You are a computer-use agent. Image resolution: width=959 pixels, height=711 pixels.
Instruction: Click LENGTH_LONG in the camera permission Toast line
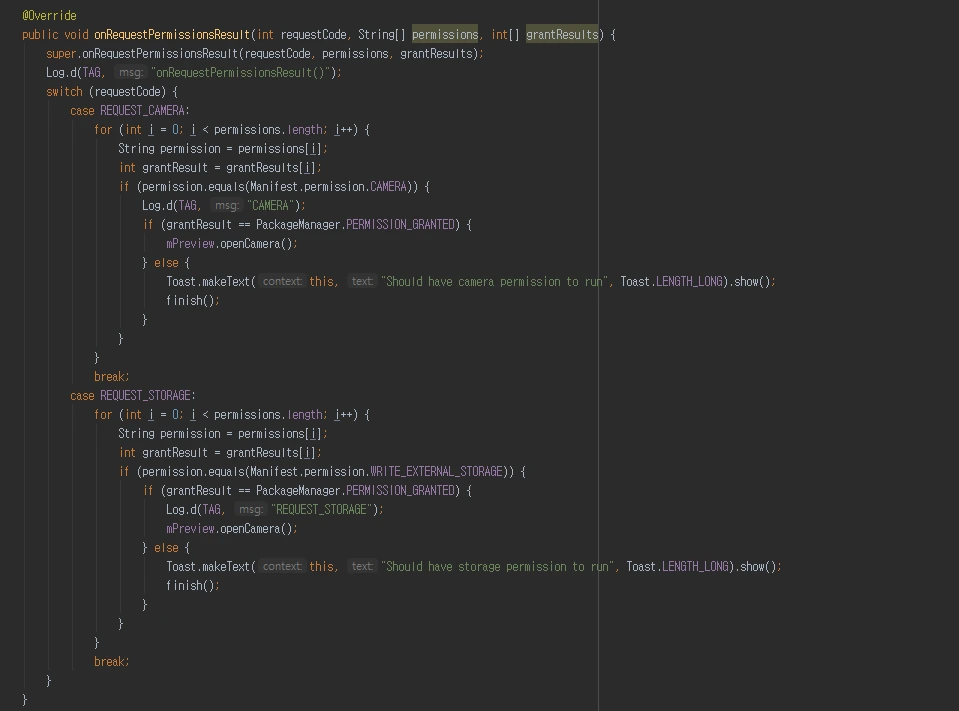[x=689, y=281]
